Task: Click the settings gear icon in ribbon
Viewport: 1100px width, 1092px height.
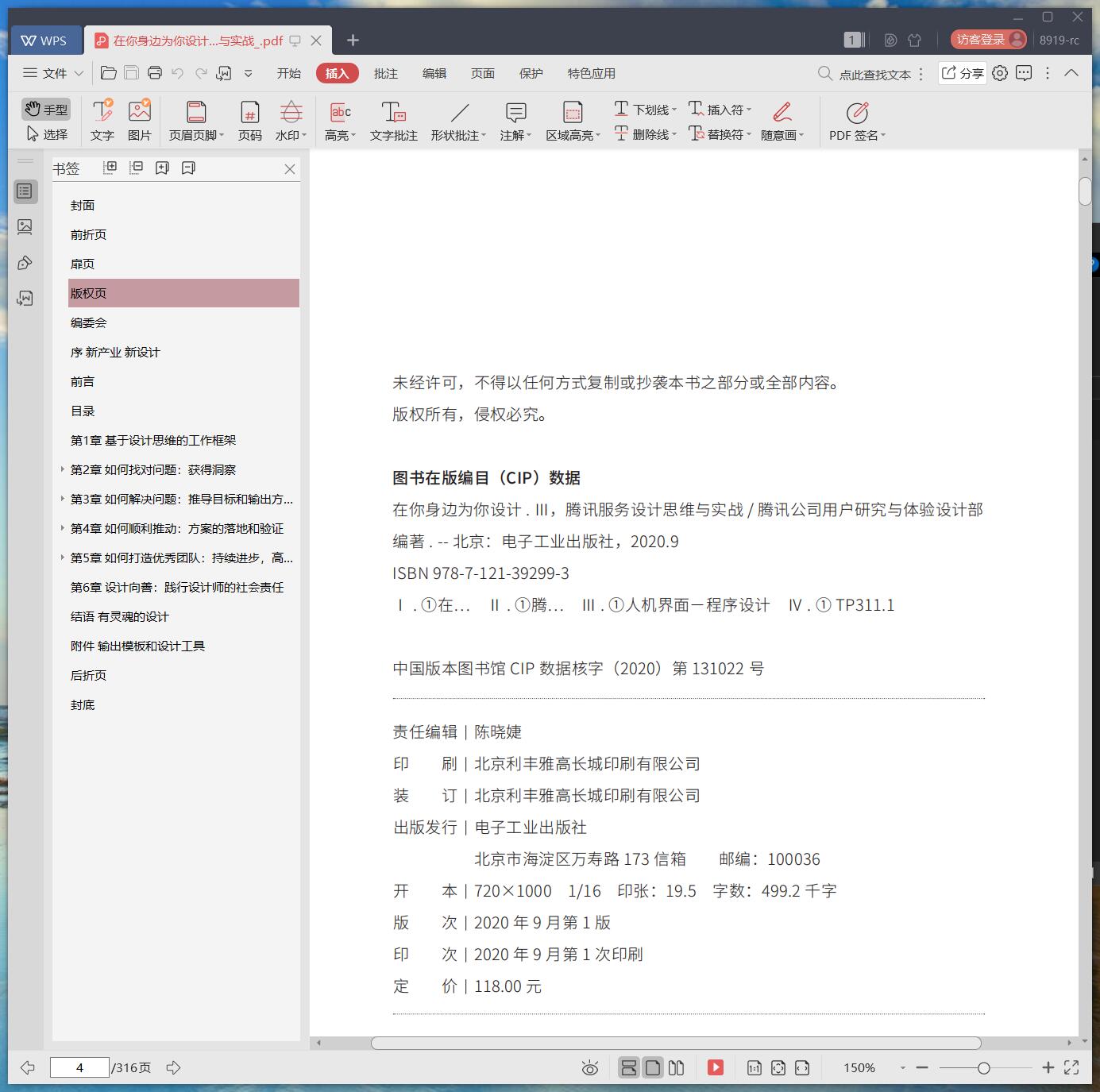Action: 1000,73
